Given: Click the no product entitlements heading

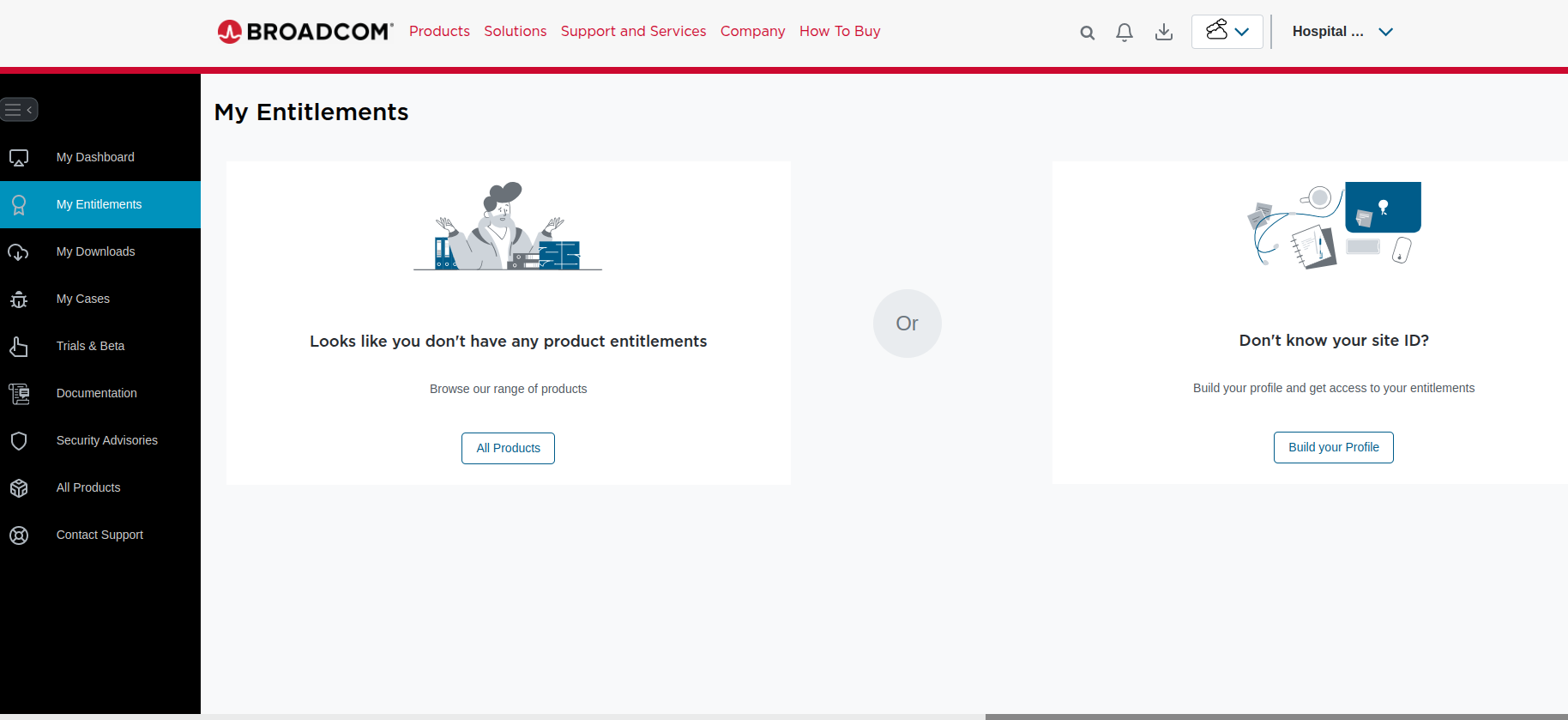Looking at the screenshot, I should [x=508, y=342].
